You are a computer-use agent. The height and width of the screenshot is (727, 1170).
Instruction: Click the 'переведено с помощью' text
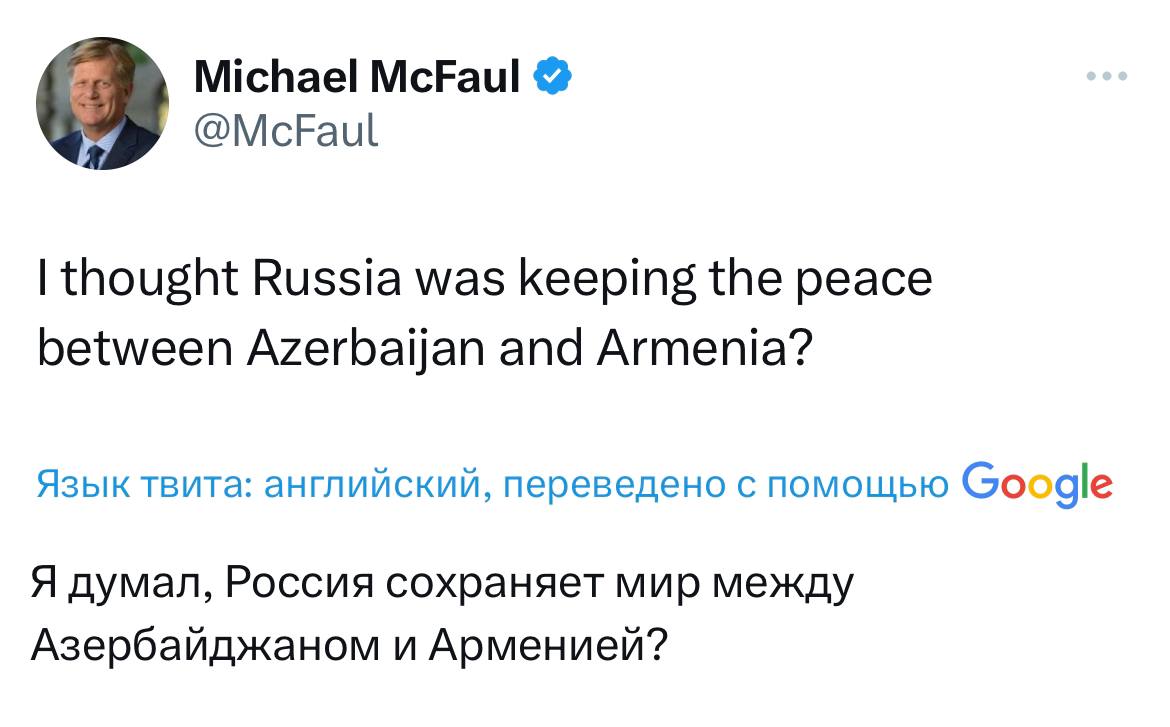[x=726, y=484]
